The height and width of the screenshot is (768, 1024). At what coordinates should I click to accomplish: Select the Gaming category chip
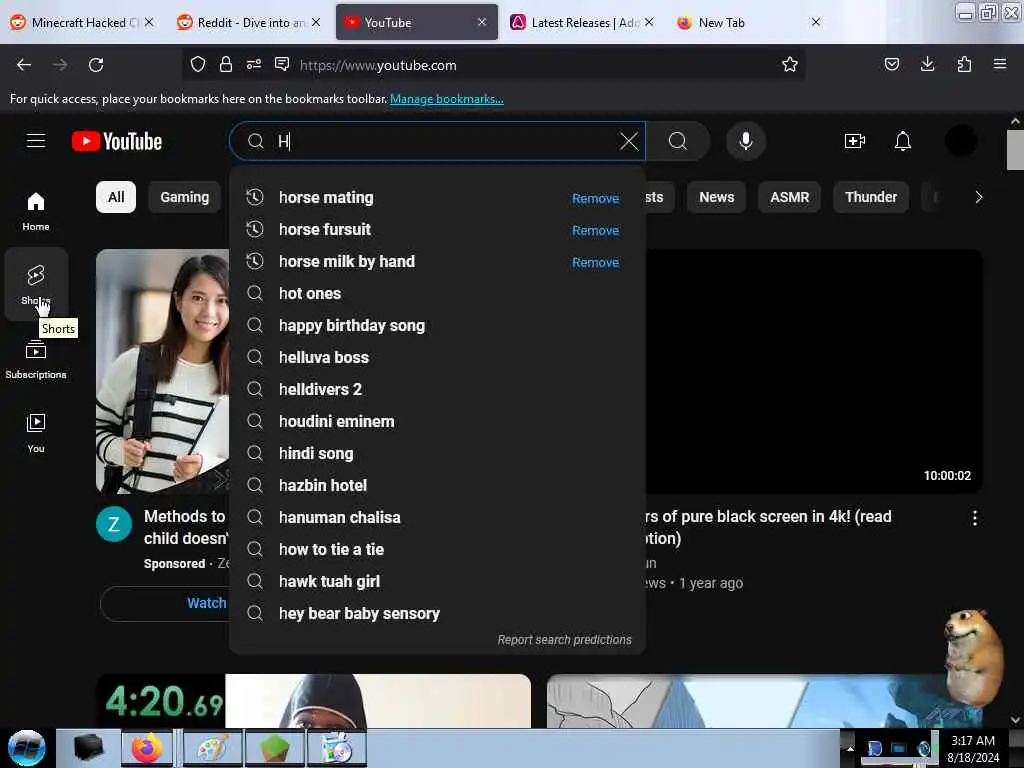(185, 197)
